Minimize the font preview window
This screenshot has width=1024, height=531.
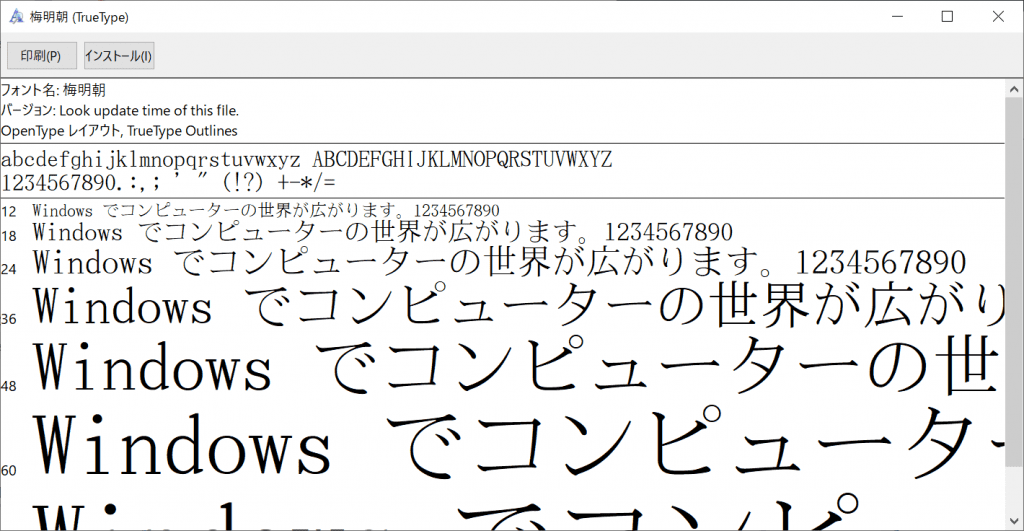pos(897,16)
